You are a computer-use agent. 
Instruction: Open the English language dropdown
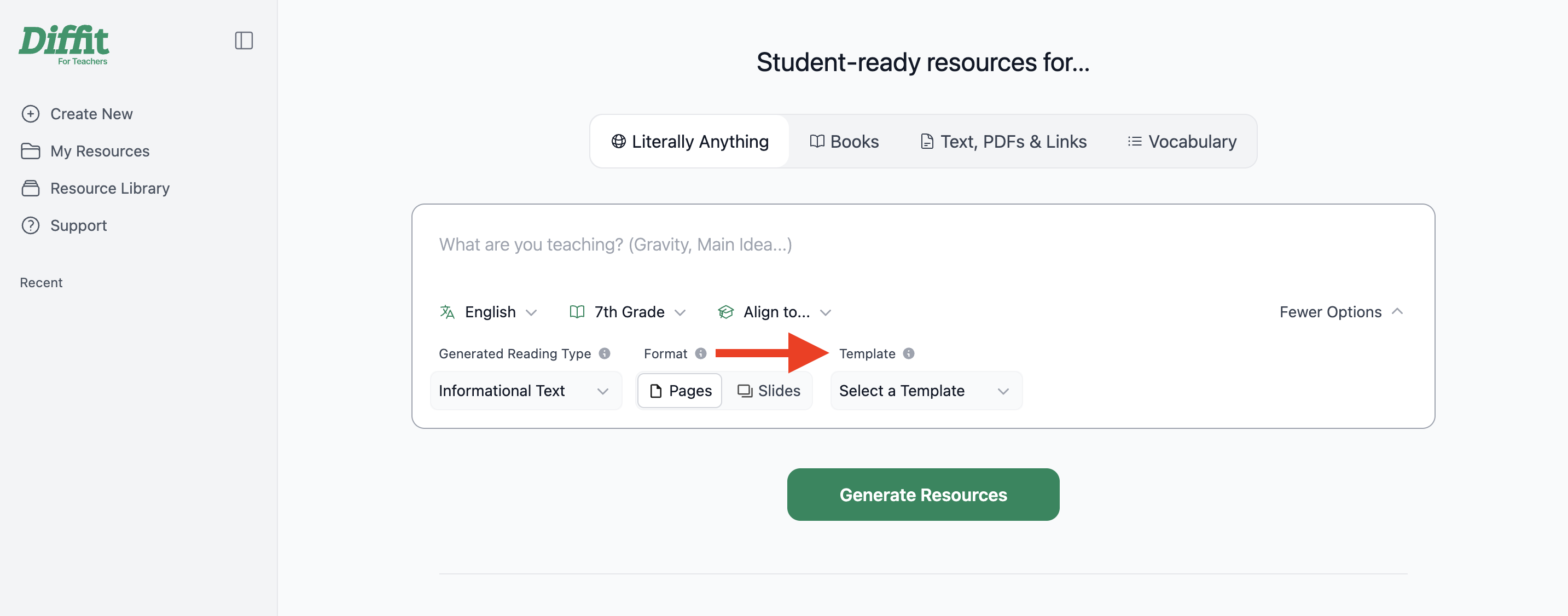point(488,312)
